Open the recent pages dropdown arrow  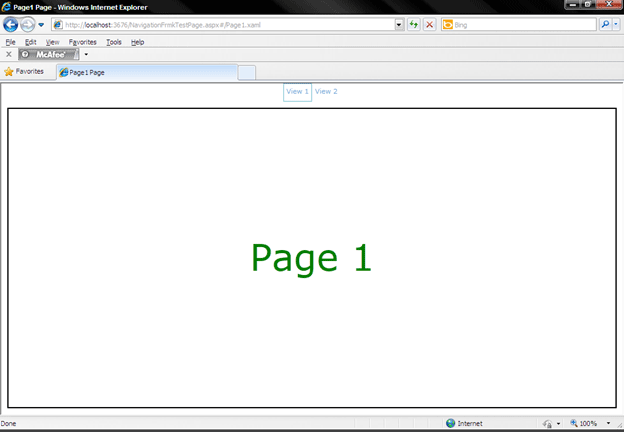coord(41,25)
